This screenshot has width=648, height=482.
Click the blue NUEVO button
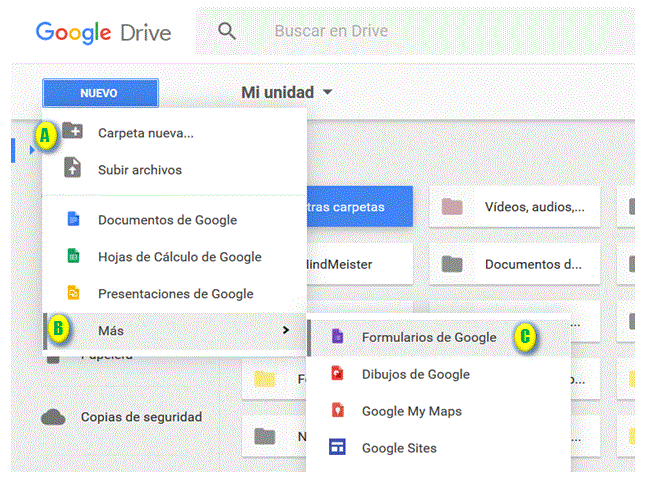coord(100,93)
